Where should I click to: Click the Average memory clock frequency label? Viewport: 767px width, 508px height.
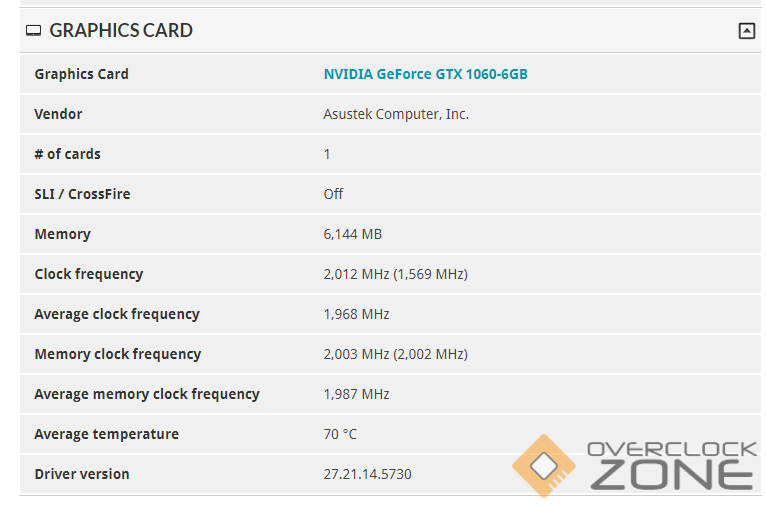coord(147,394)
